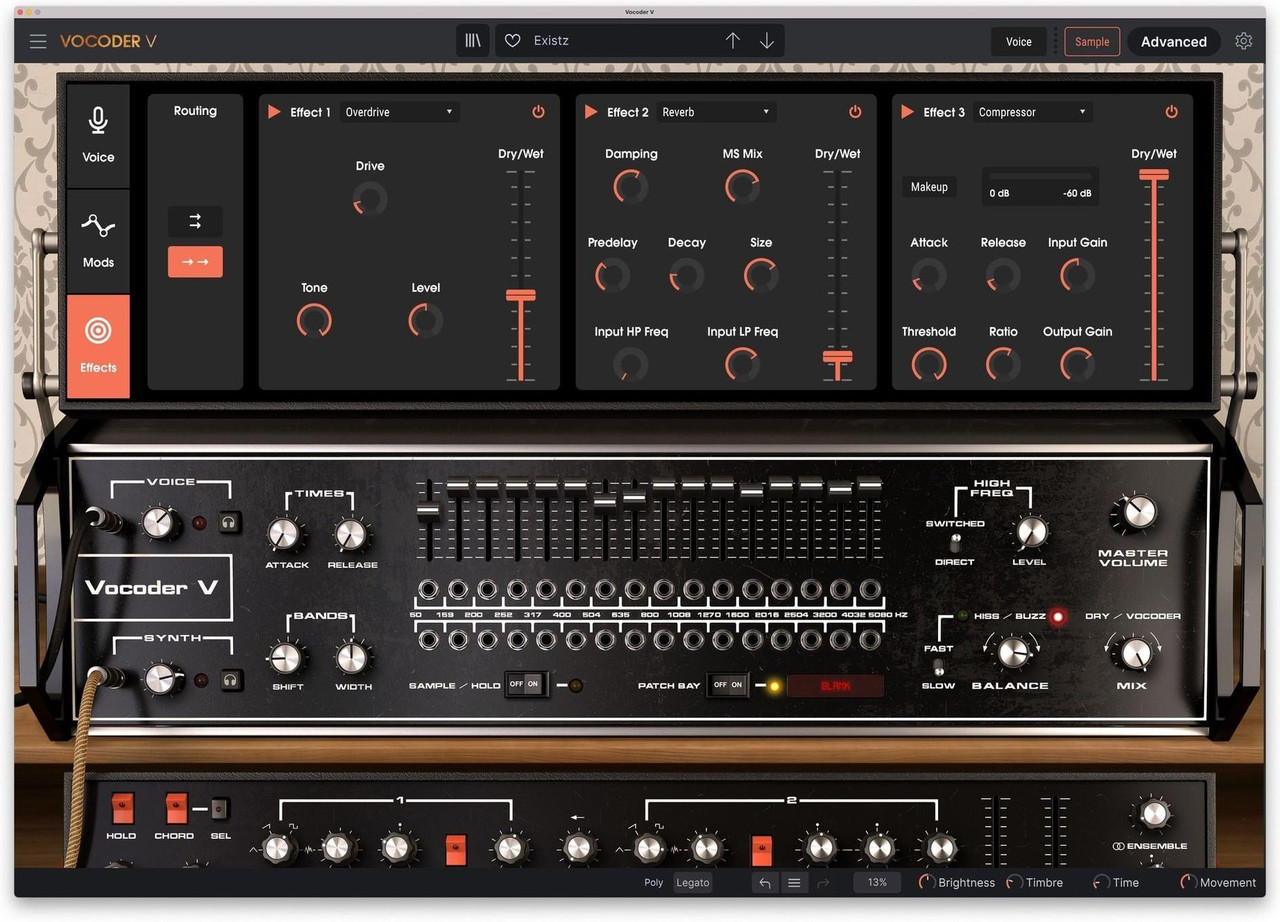Toggle Effect 1 power button
The height and width of the screenshot is (922, 1280).
[x=538, y=112]
